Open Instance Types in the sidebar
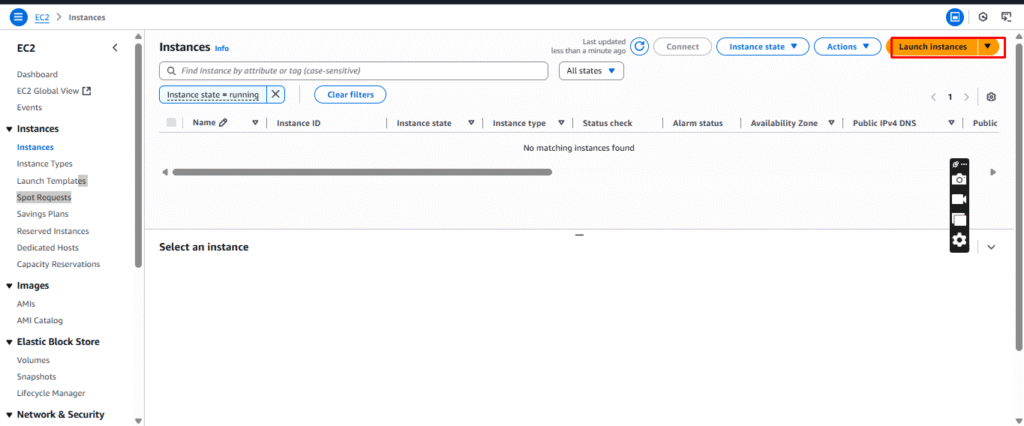The height and width of the screenshot is (426, 1024). [x=44, y=164]
